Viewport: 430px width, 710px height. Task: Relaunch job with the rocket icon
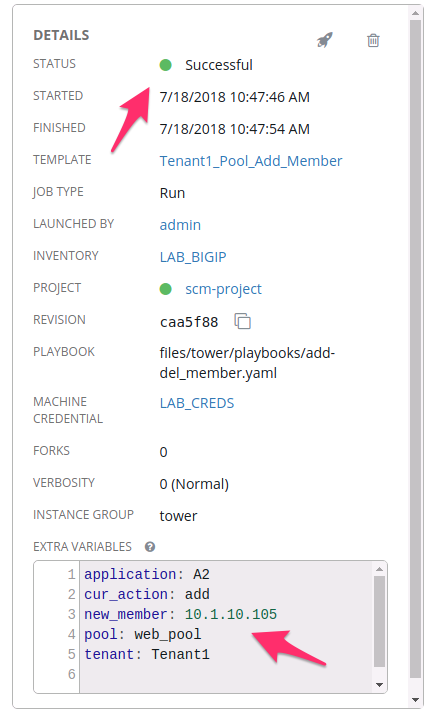pyautogui.click(x=325, y=40)
